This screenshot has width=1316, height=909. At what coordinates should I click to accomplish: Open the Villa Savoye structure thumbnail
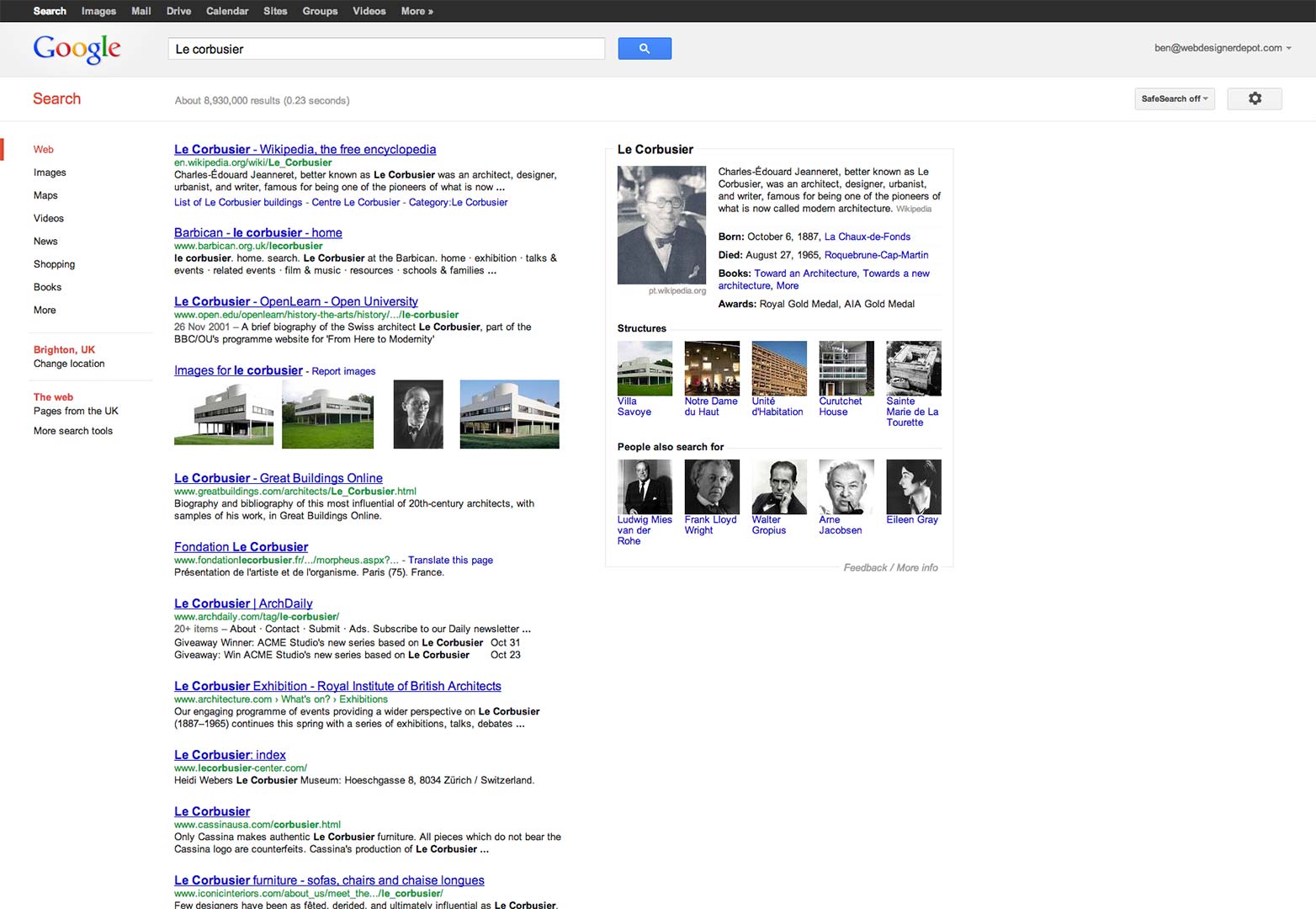click(x=645, y=368)
